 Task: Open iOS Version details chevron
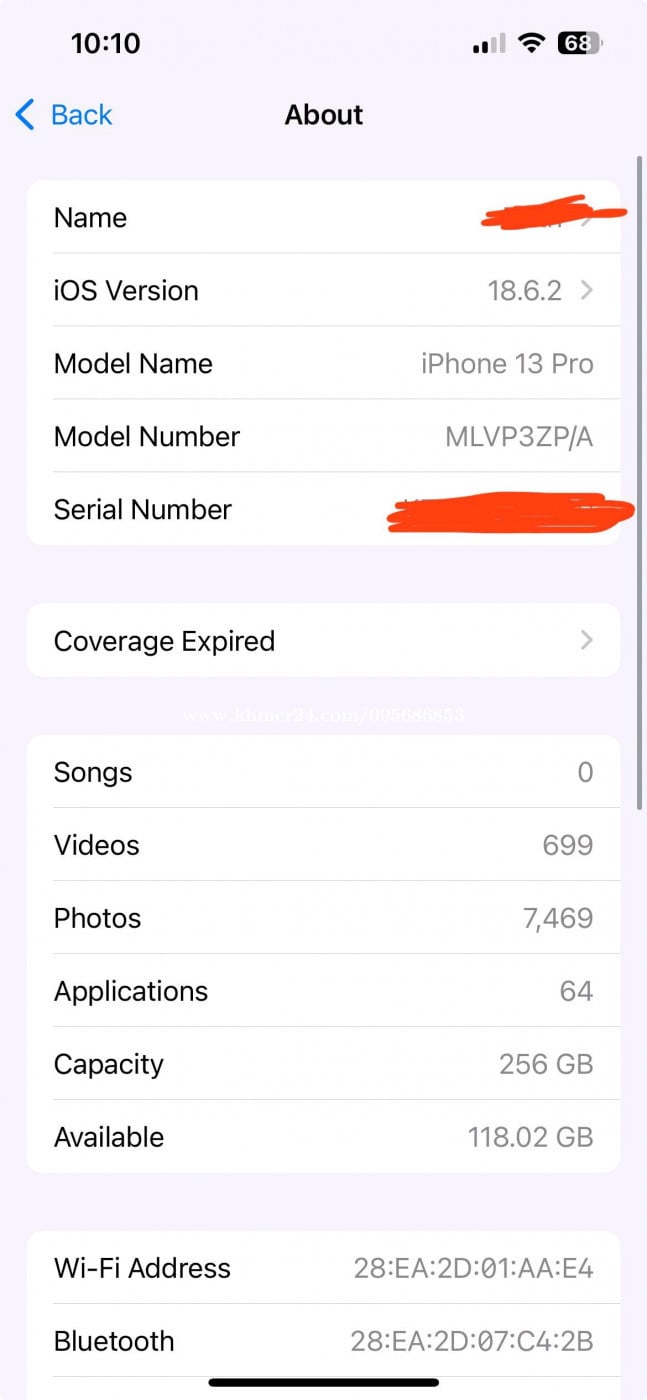pos(587,291)
